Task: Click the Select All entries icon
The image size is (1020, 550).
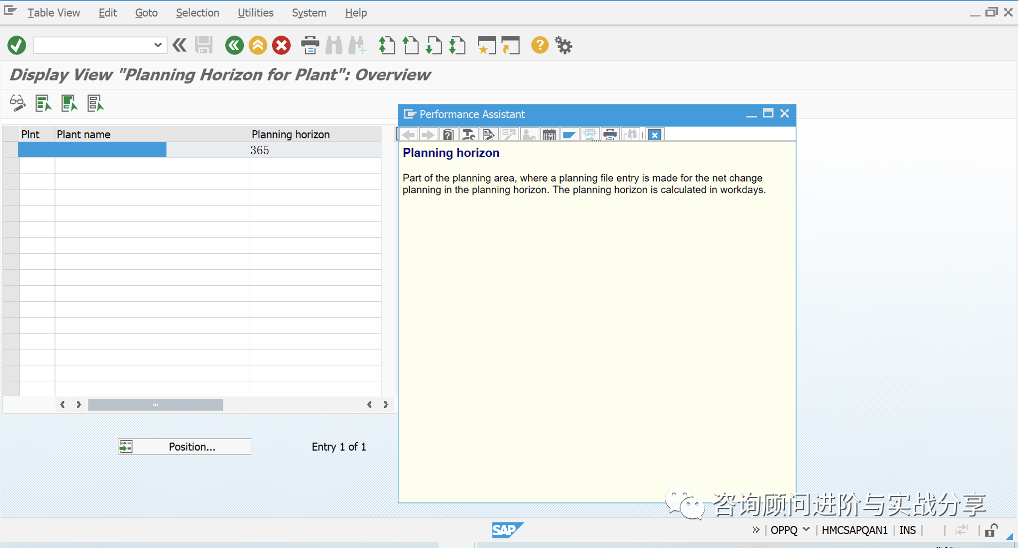Action: 44,103
